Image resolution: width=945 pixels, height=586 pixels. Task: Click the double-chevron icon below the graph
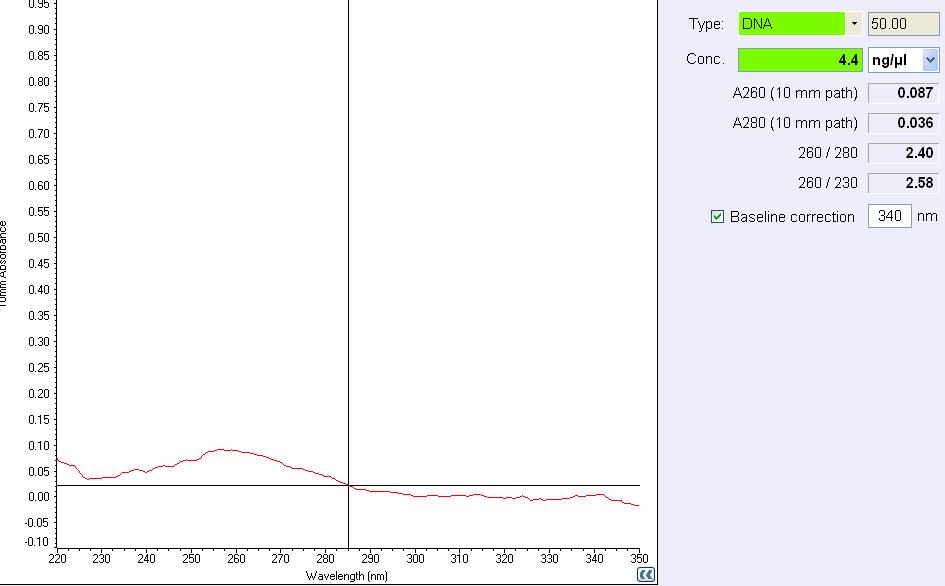646,575
